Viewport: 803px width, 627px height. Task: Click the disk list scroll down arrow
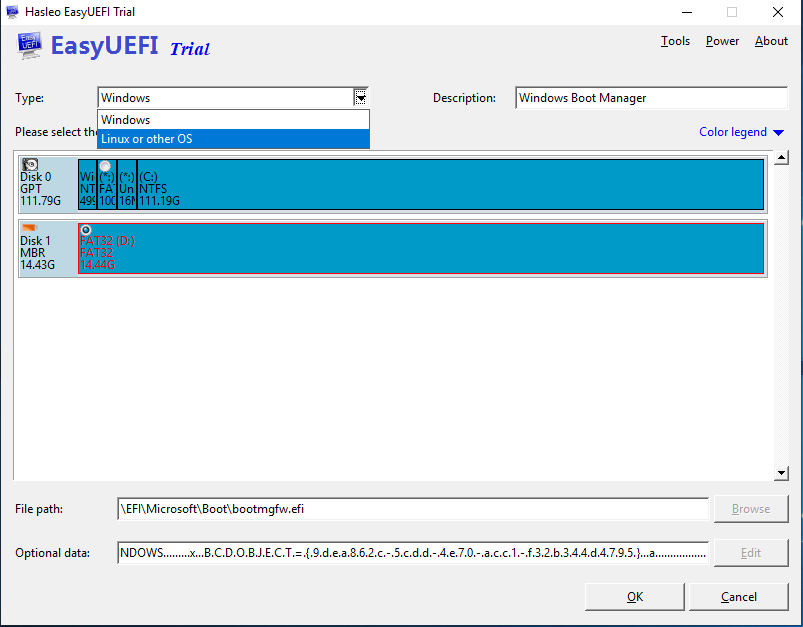781,473
